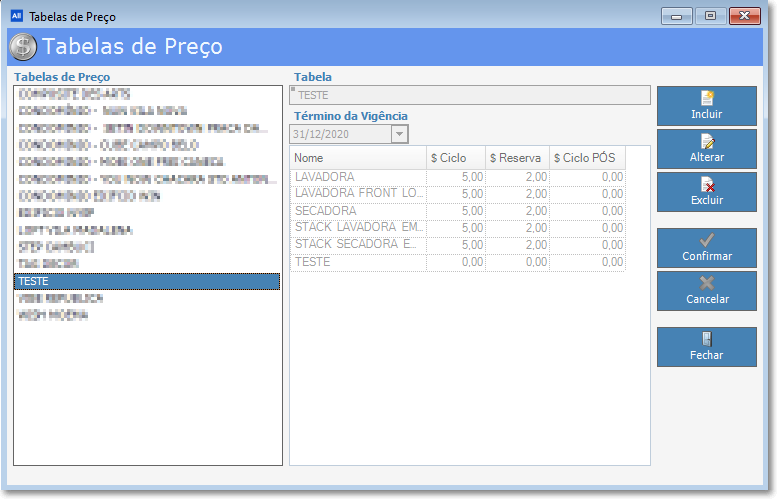Viewport: 777px width, 499px height.
Task: Select the LAVADORA FRONT LO... row
Action: pos(358,194)
